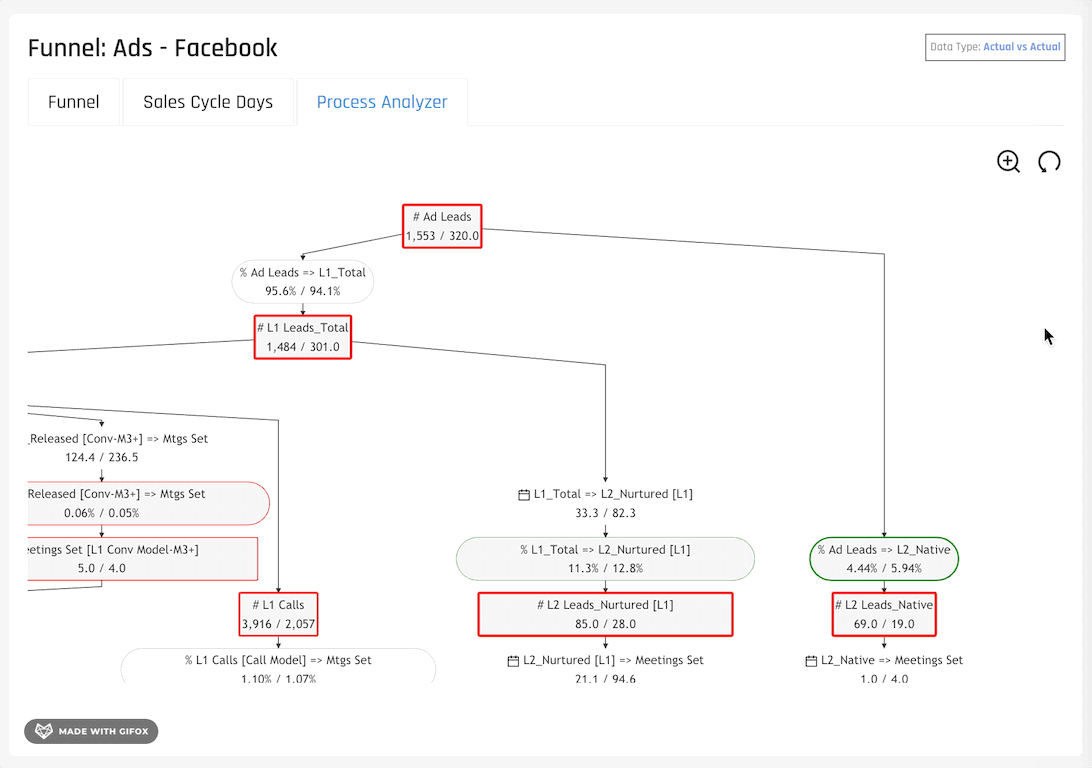Open the Funnel tab
1092x768 pixels.
[x=74, y=102]
